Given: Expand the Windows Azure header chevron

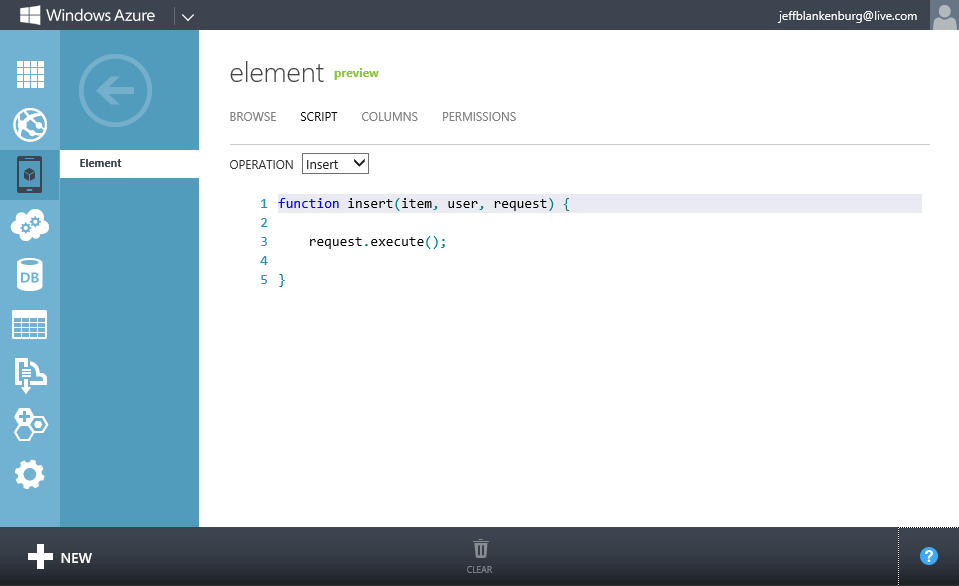Looking at the screenshot, I should 188,16.
